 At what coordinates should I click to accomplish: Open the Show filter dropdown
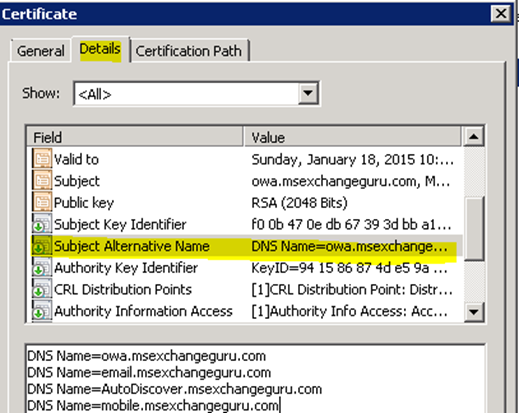(196, 94)
